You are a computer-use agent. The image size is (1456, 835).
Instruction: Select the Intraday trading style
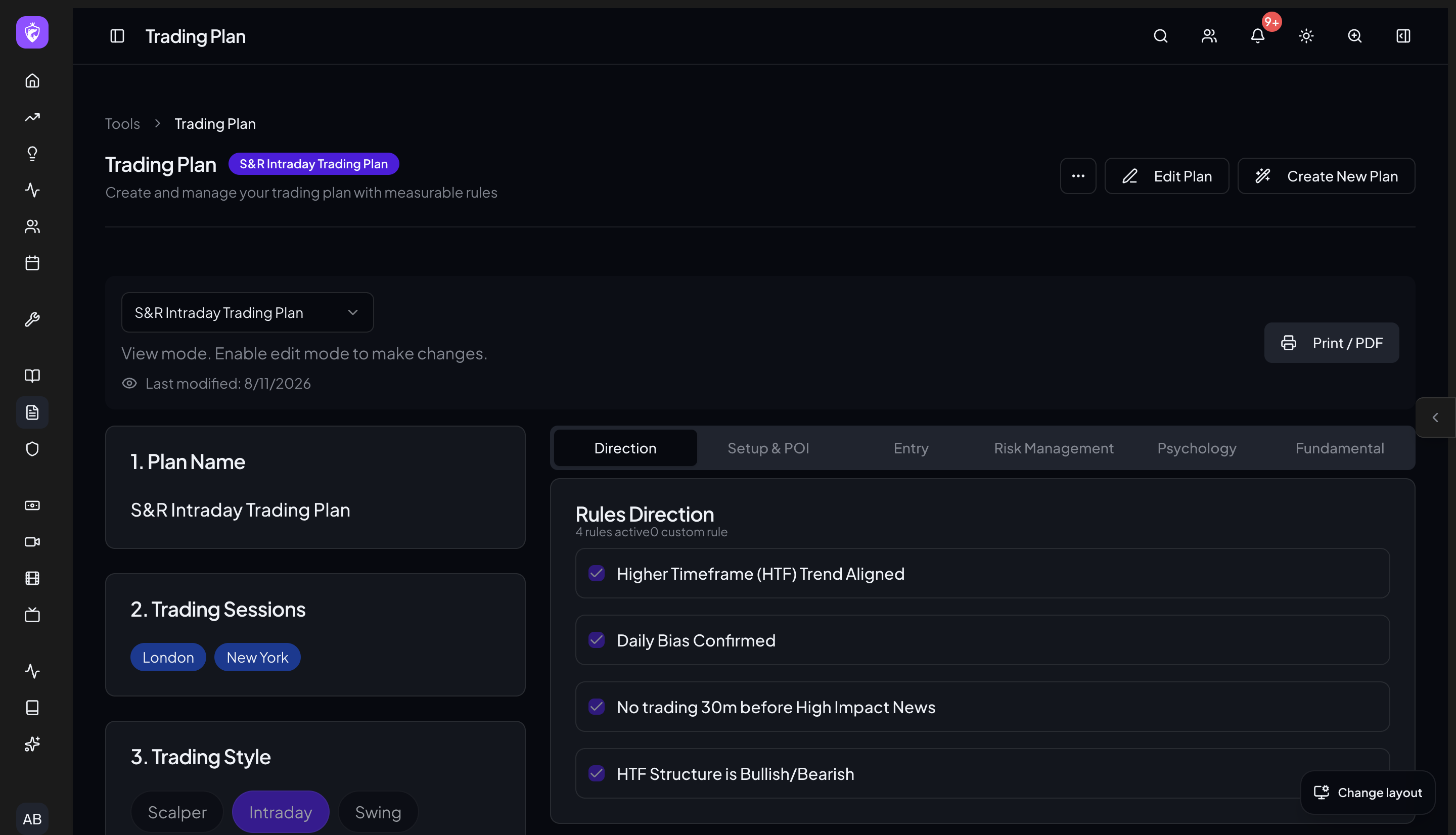(281, 812)
